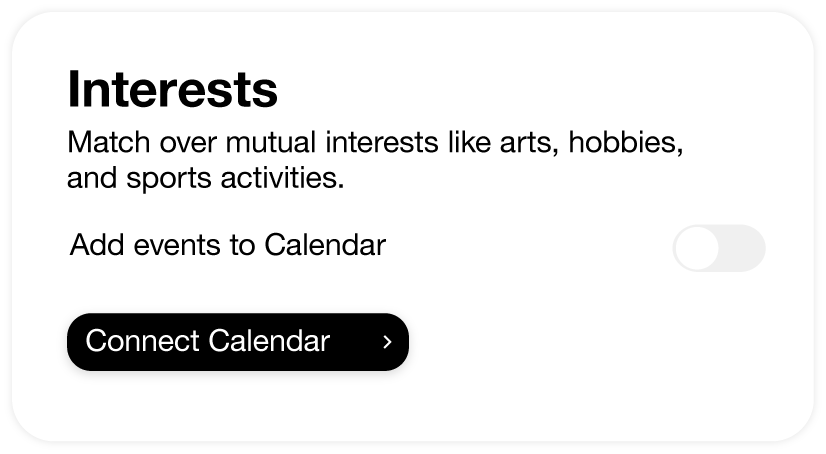Click the "Add events to Calendar" label

point(228,245)
